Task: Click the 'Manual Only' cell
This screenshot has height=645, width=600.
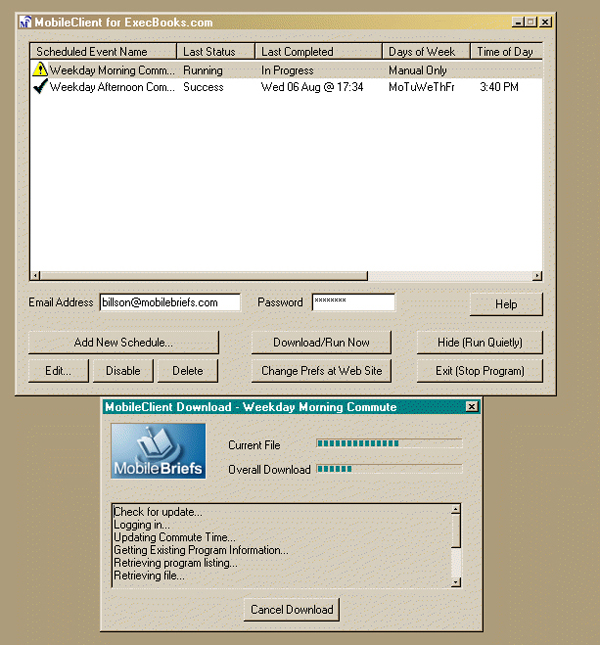Action: coord(417,70)
